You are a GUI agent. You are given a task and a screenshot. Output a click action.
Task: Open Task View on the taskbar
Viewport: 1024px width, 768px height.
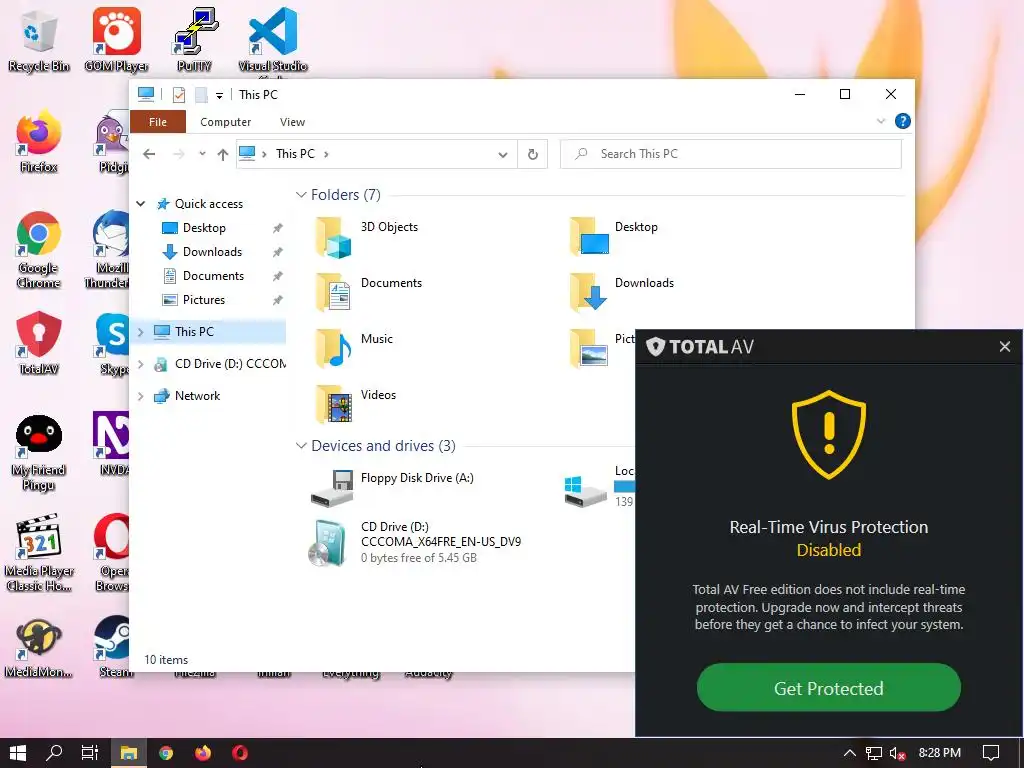click(90, 753)
